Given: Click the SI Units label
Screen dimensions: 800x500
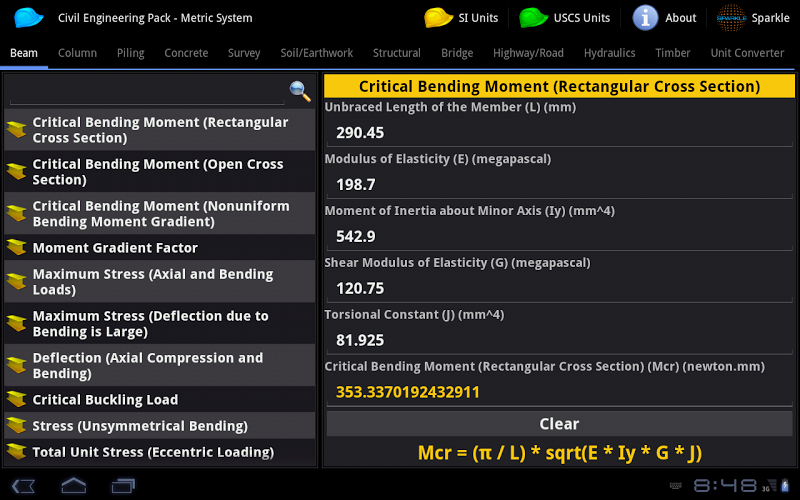Looking at the screenshot, I should 478,18.
